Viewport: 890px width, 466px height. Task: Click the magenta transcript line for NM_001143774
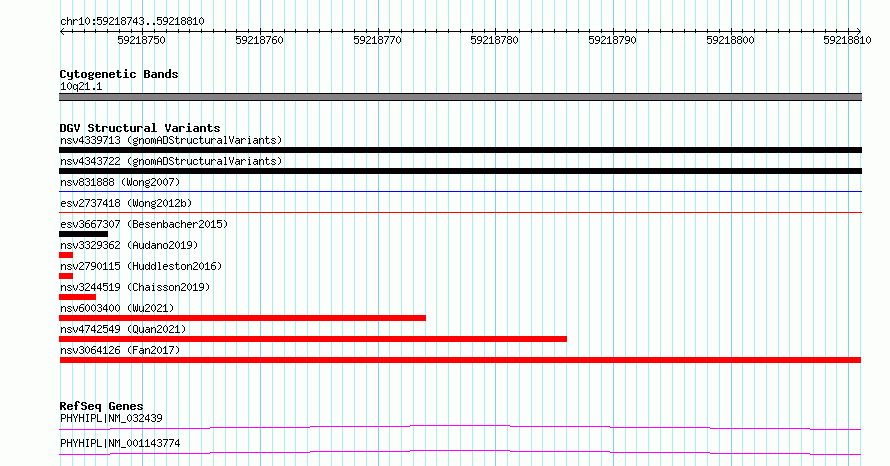(x=460, y=452)
